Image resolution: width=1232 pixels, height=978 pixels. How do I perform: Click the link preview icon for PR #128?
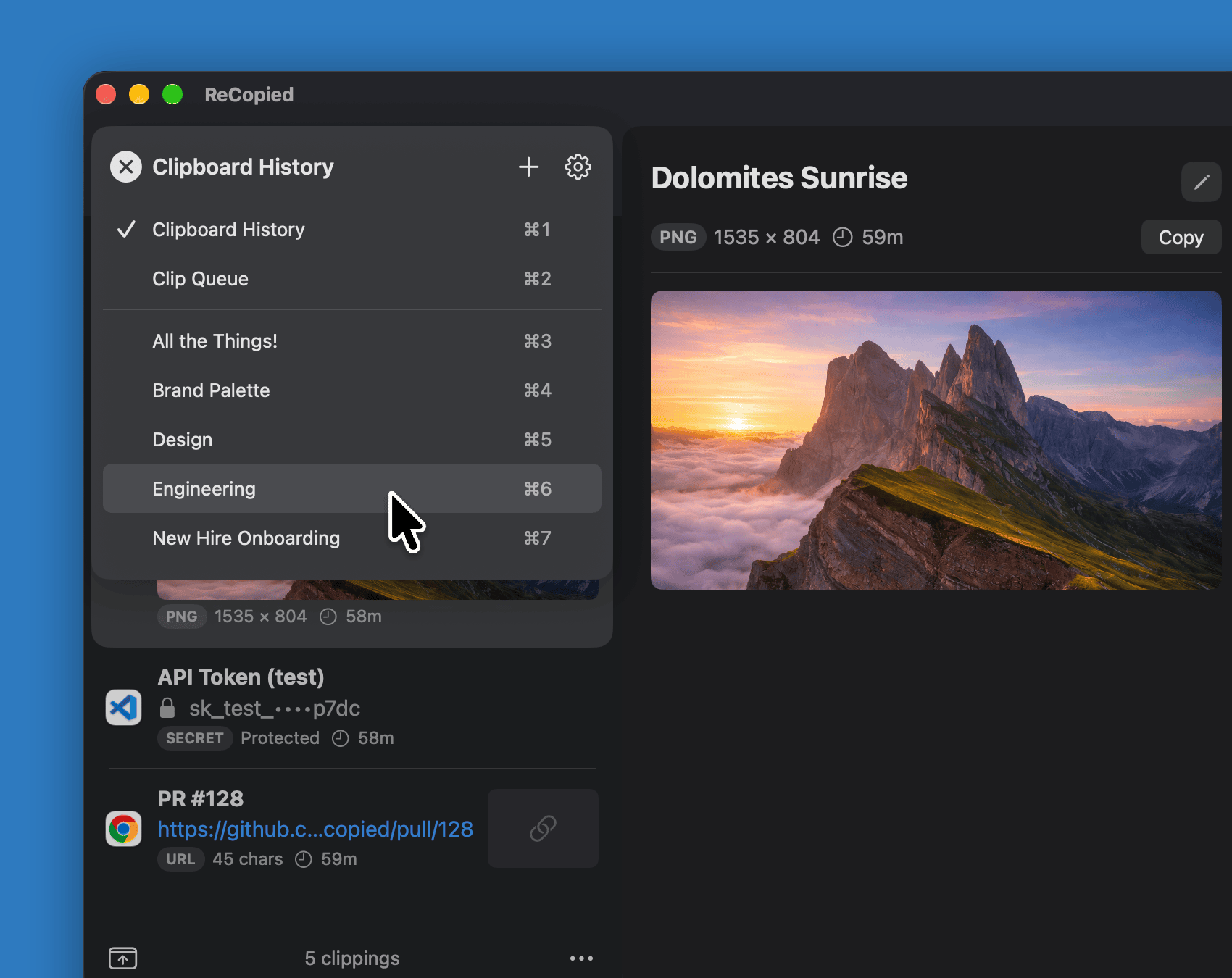(543, 828)
